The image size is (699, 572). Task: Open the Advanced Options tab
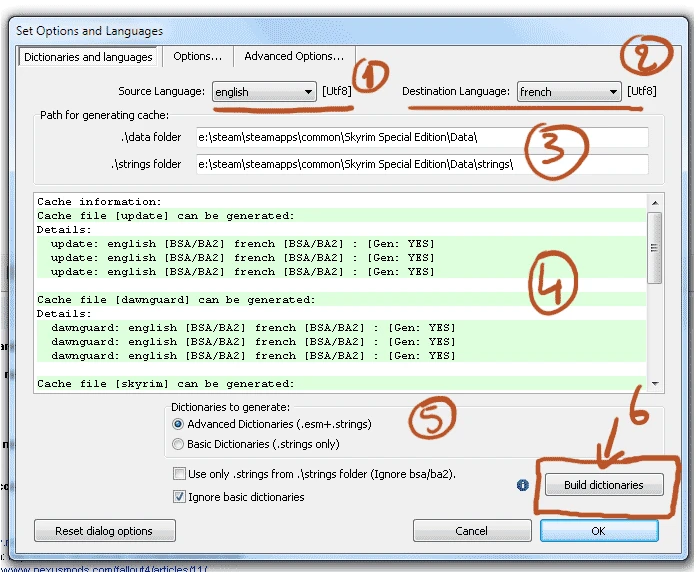pyautogui.click(x=293, y=57)
